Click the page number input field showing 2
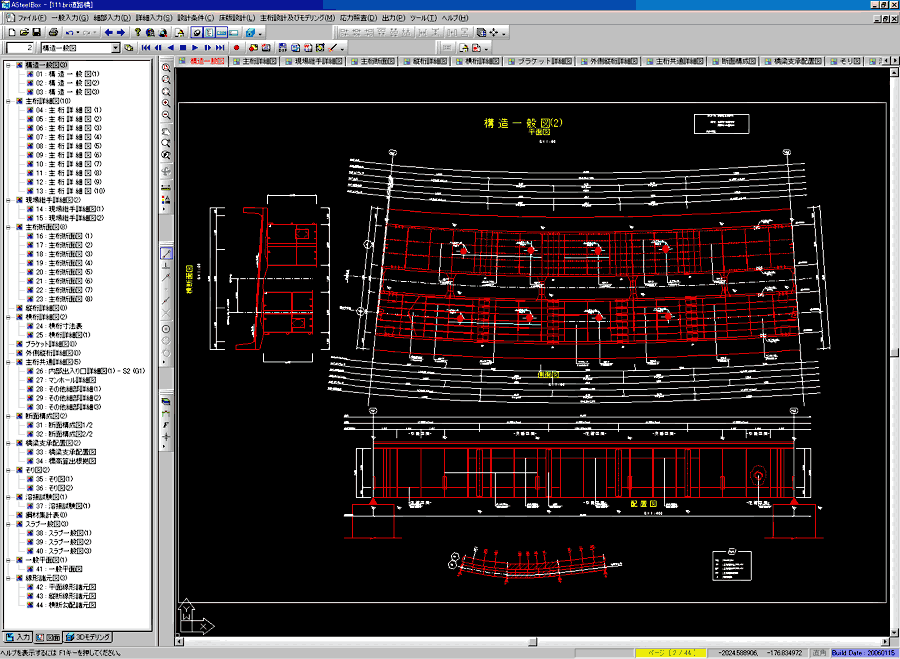The width and height of the screenshot is (900, 659). pyautogui.click(x=21, y=48)
